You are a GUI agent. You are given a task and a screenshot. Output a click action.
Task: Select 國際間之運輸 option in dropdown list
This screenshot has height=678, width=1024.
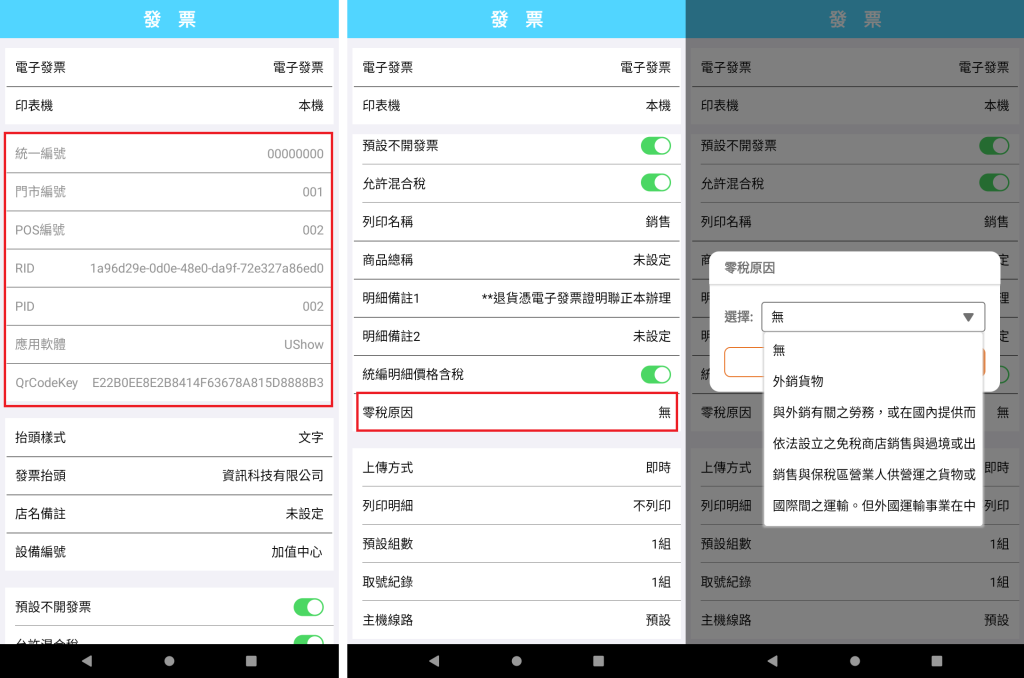click(x=873, y=506)
